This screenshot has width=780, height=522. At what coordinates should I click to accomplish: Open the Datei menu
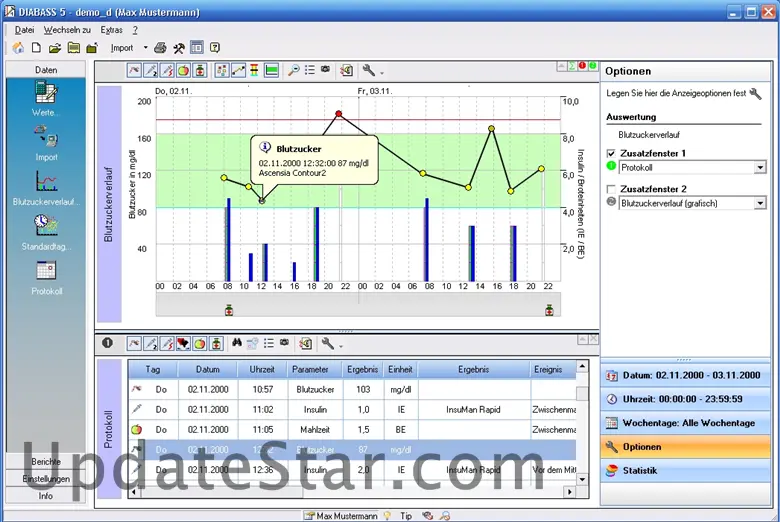pos(24,30)
